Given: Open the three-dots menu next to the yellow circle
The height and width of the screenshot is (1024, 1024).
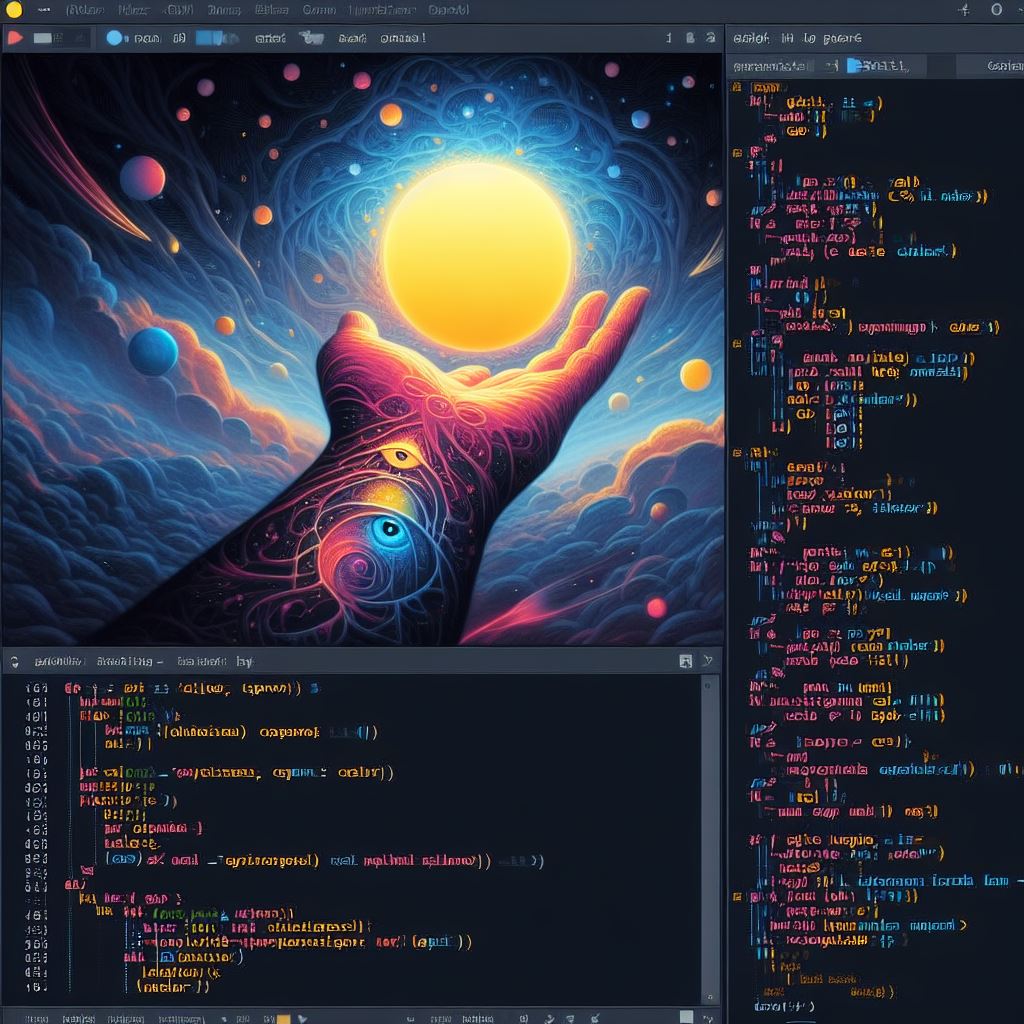Looking at the screenshot, I should point(44,10).
